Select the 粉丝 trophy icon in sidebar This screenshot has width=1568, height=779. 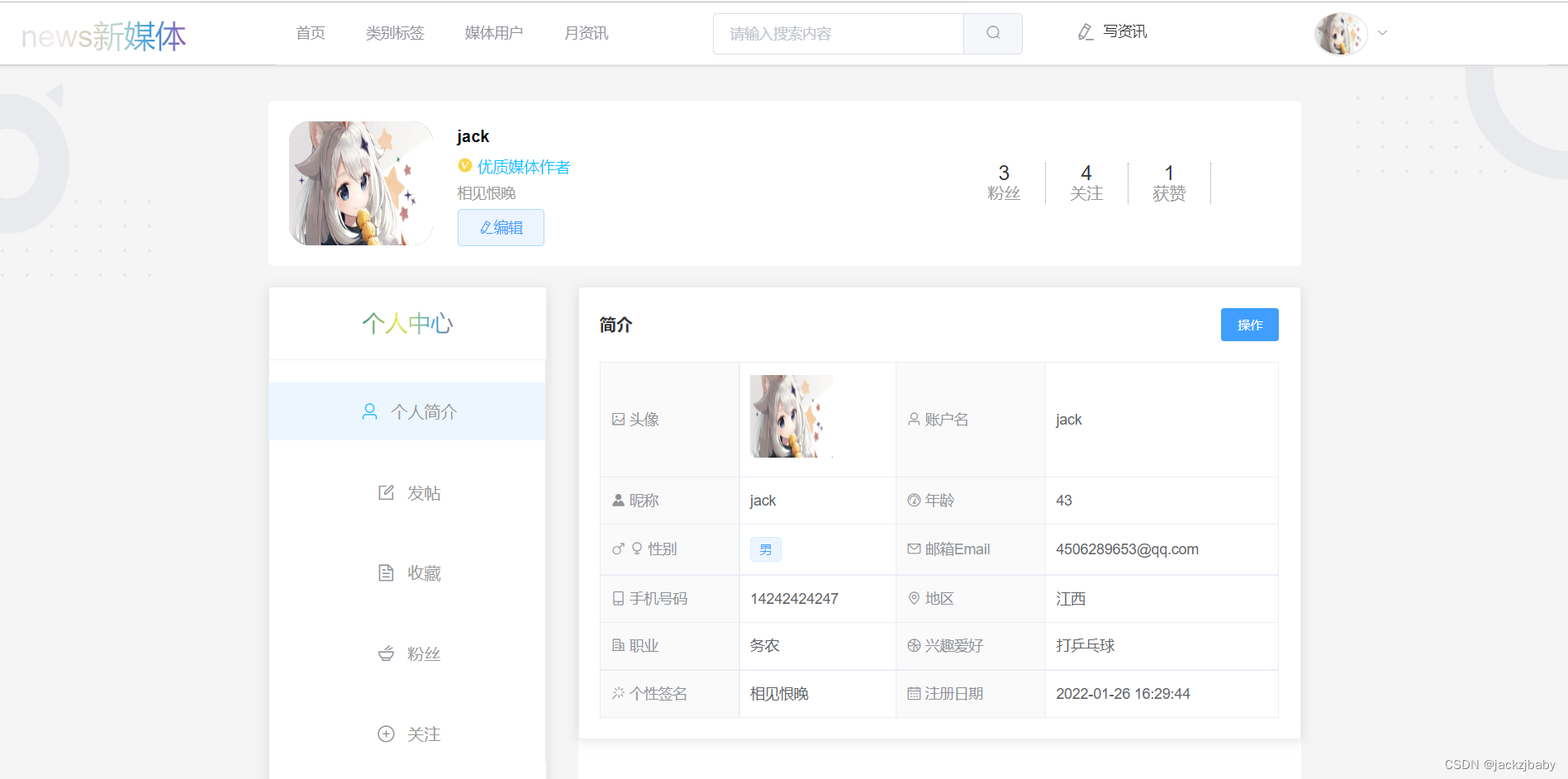click(386, 653)
